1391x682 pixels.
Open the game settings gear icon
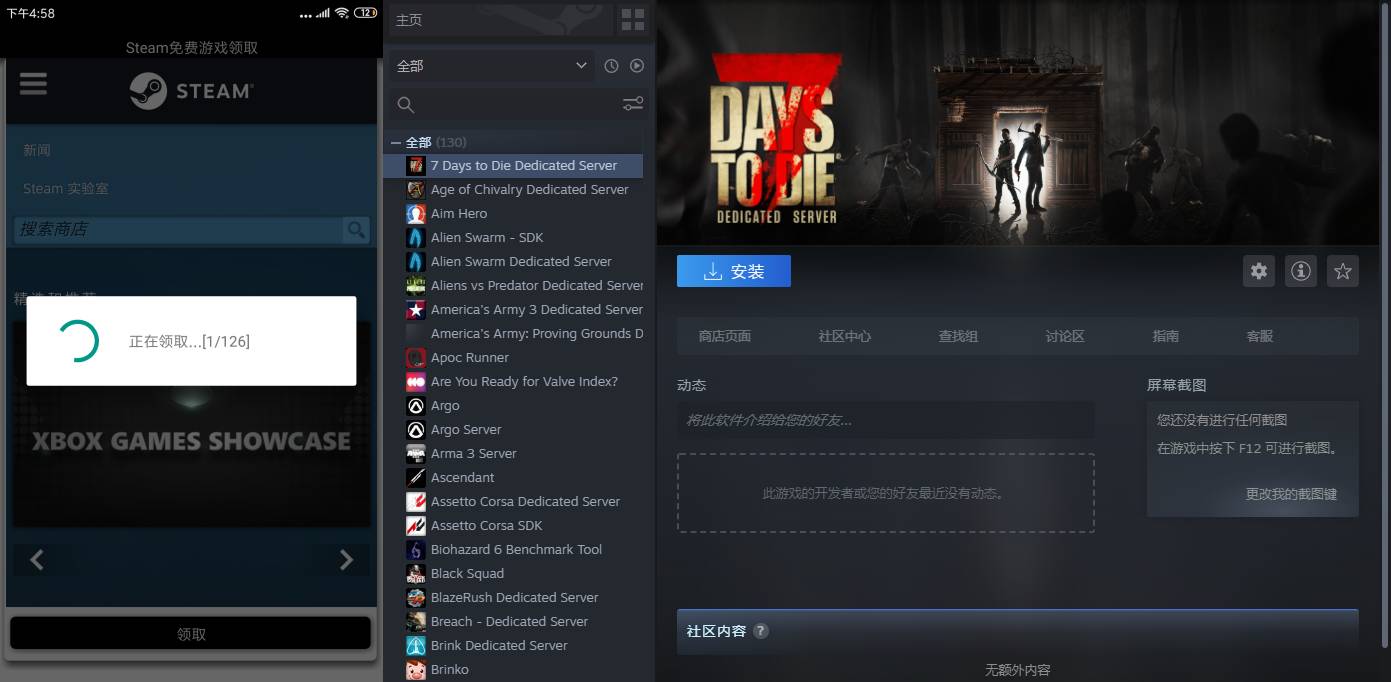[x=1258, y=270]
